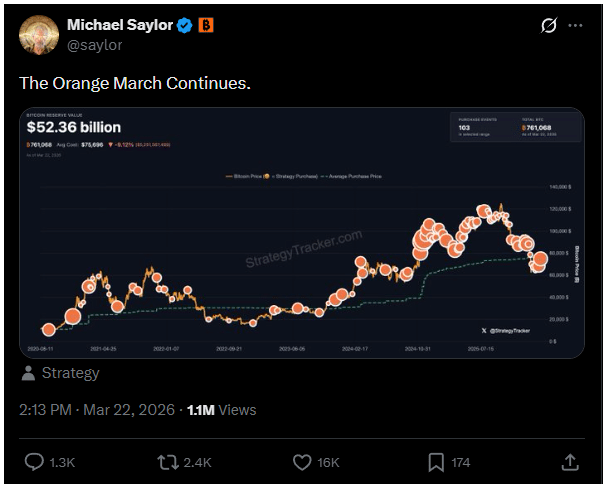607x488 pixels.
Task: Click the orange Bitcoin affiliate badge
Action: [x=205, y=25]
